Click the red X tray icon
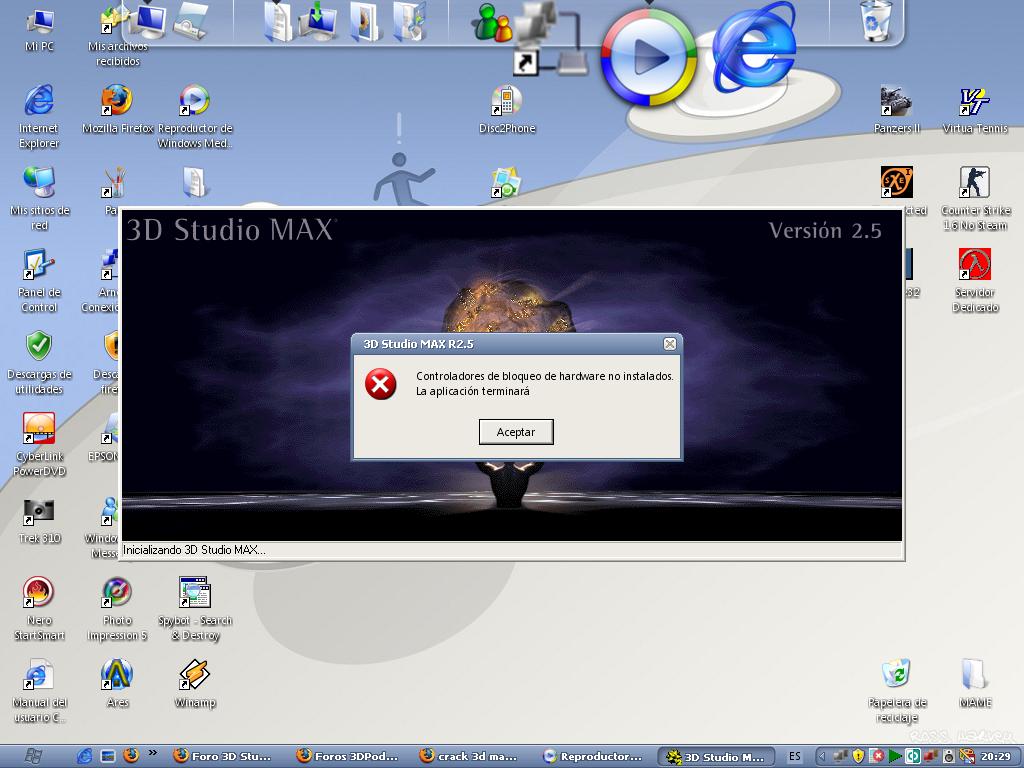This screenshot has height=768, width=1024. coord(878,756)
